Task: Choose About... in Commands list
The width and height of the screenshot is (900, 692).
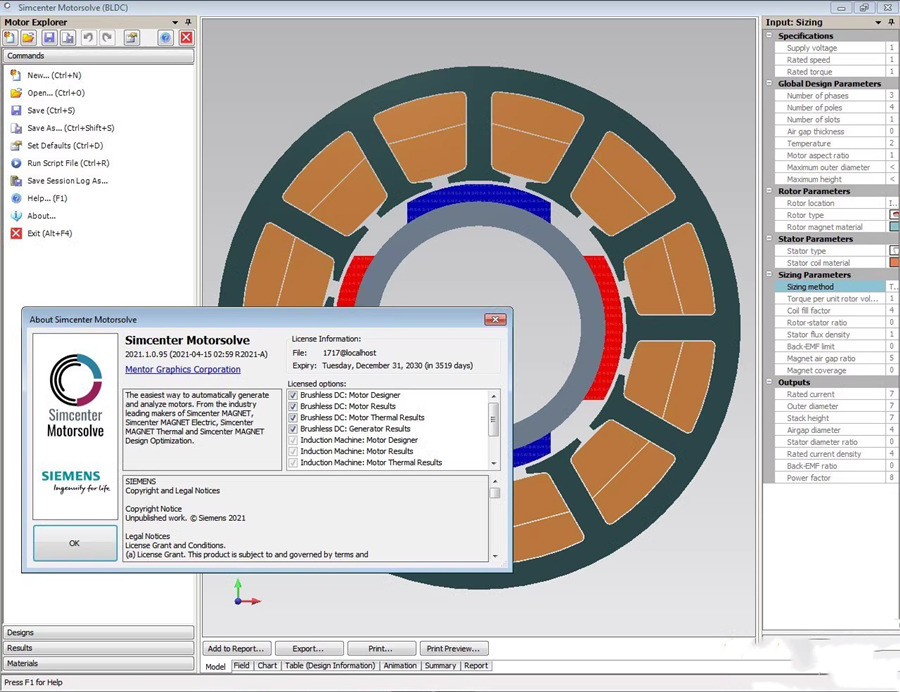Action: 41,216
